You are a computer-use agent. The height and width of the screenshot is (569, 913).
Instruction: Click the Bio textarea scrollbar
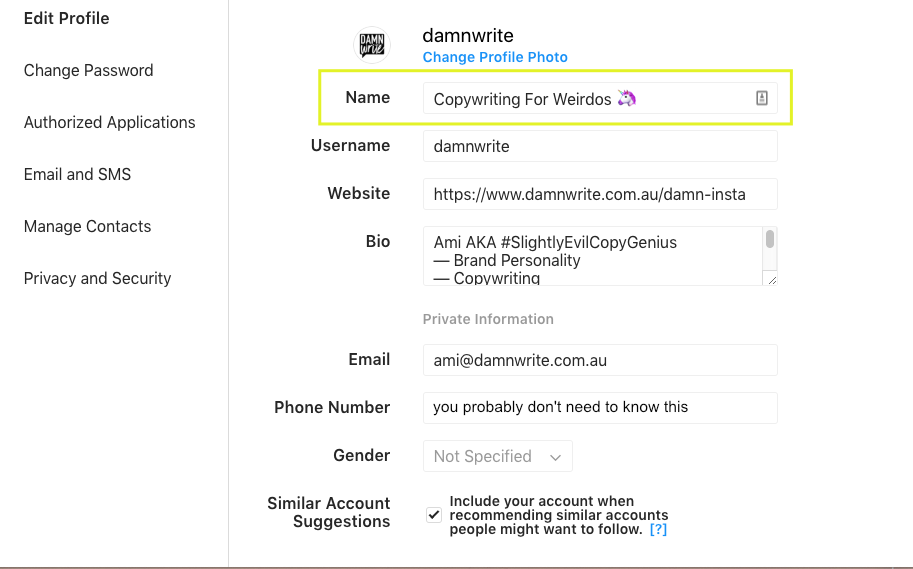[769, 240]
